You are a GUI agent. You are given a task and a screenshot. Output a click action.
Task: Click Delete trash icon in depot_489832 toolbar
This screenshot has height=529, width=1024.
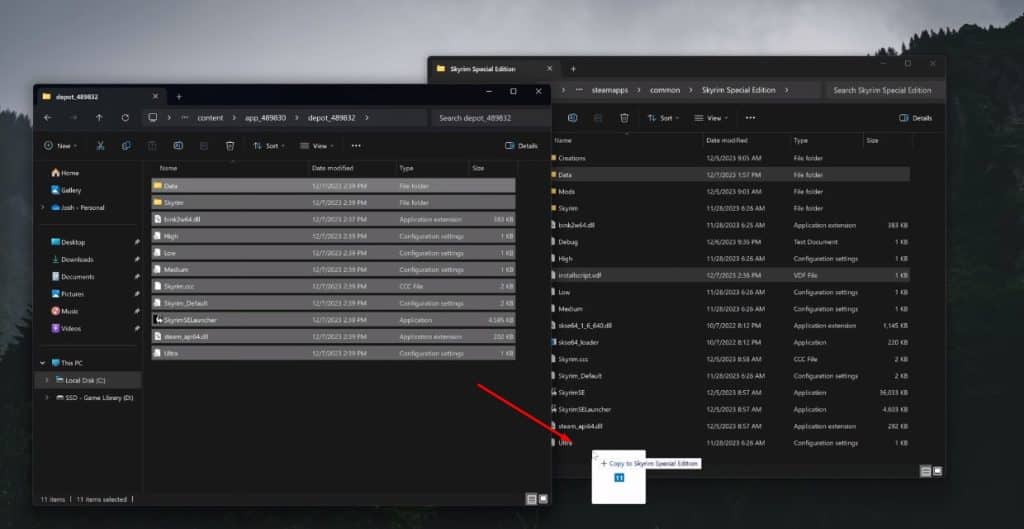tap(230, 146)
